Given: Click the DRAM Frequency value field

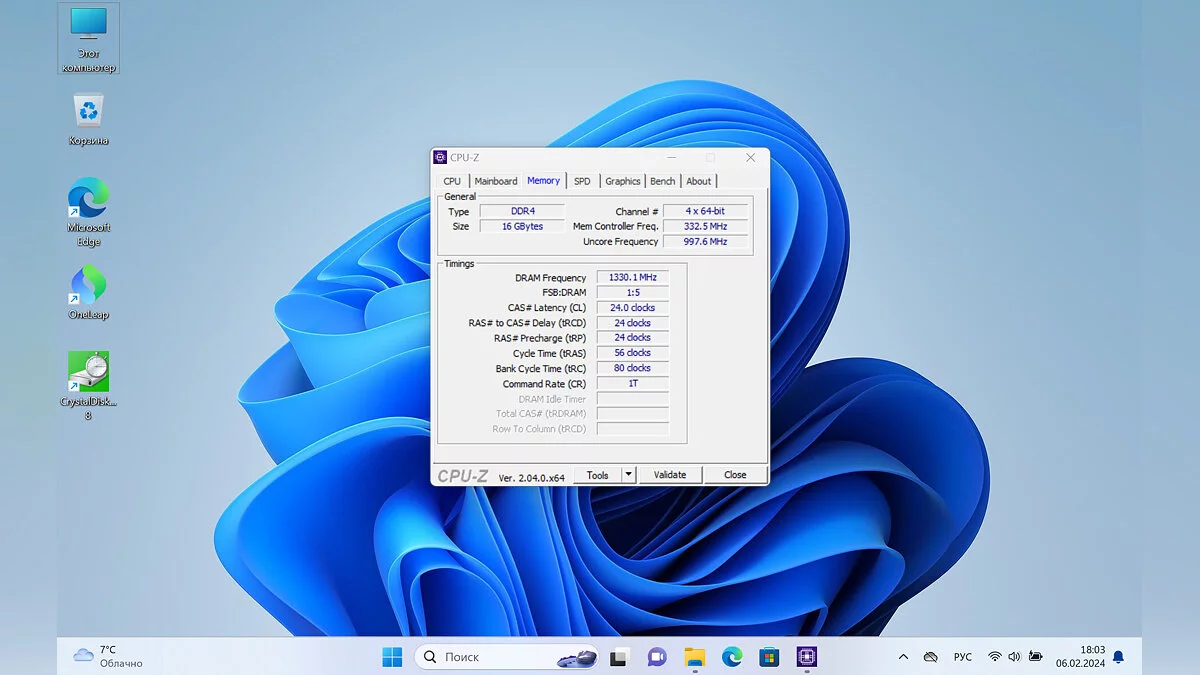Looking at the screenshot, I should click(x=632, y=278).
